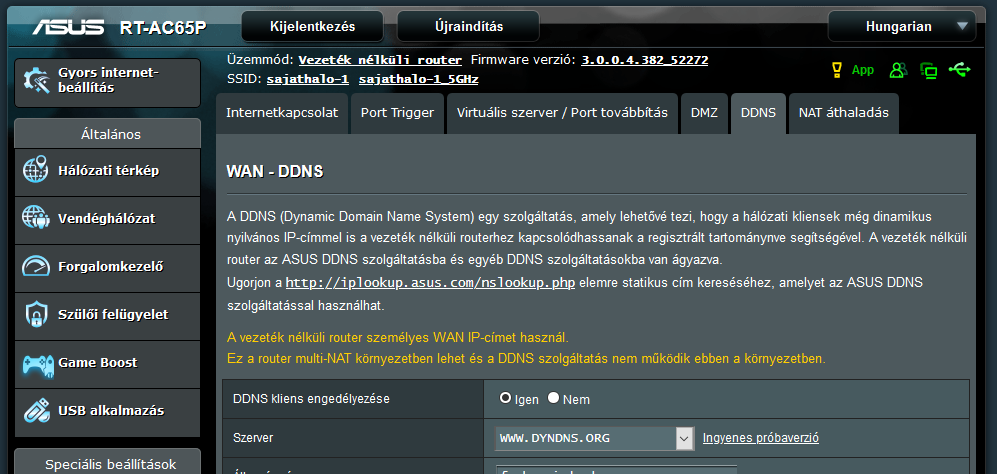
Task: Click the RT-AC65P model name
Action: pos(163,28)
